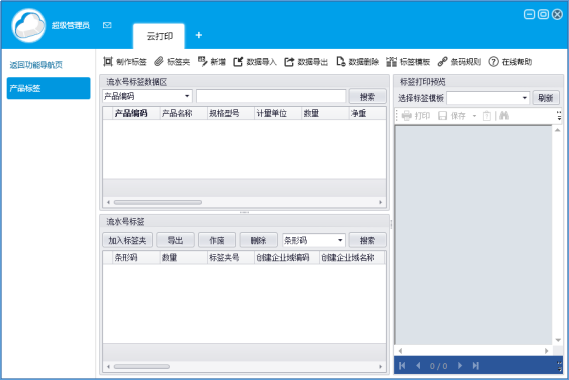Click the clipboard icon in preview toolbar
This screenshot has width=569, height=380.
[x=487, y=116]
